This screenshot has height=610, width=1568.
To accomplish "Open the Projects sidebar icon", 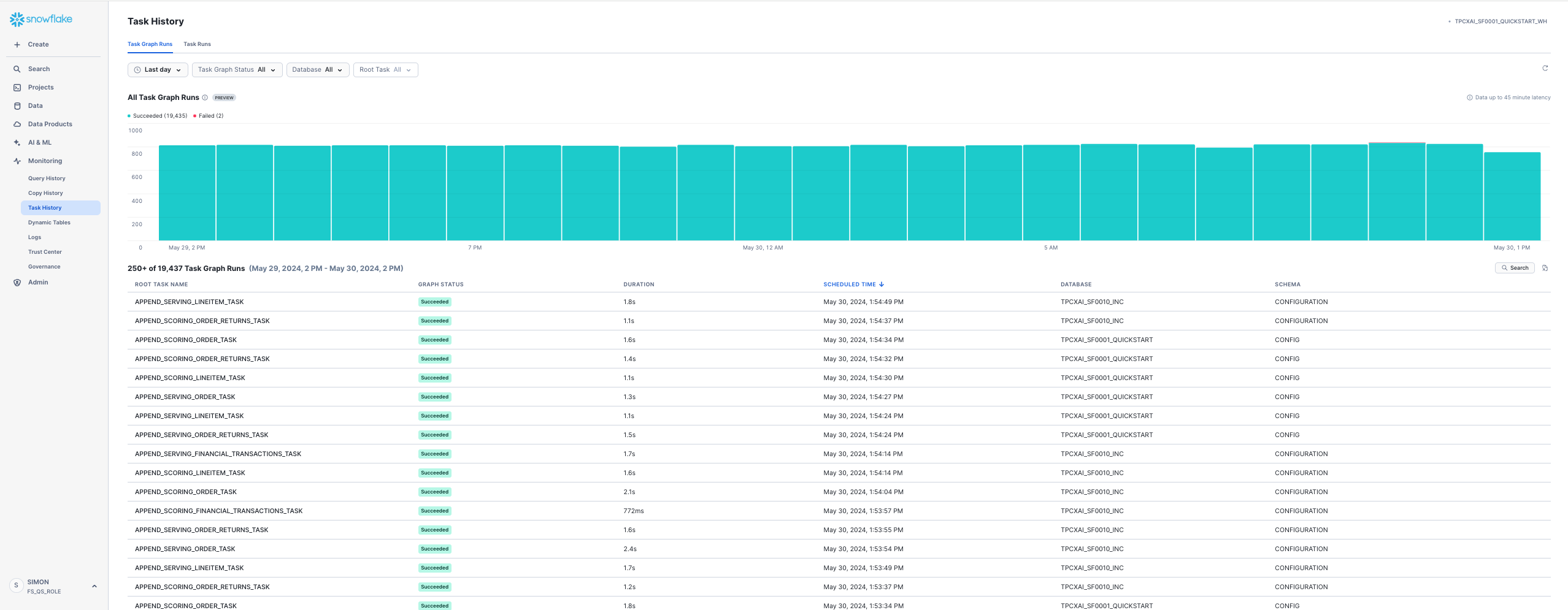I will 17,88.
